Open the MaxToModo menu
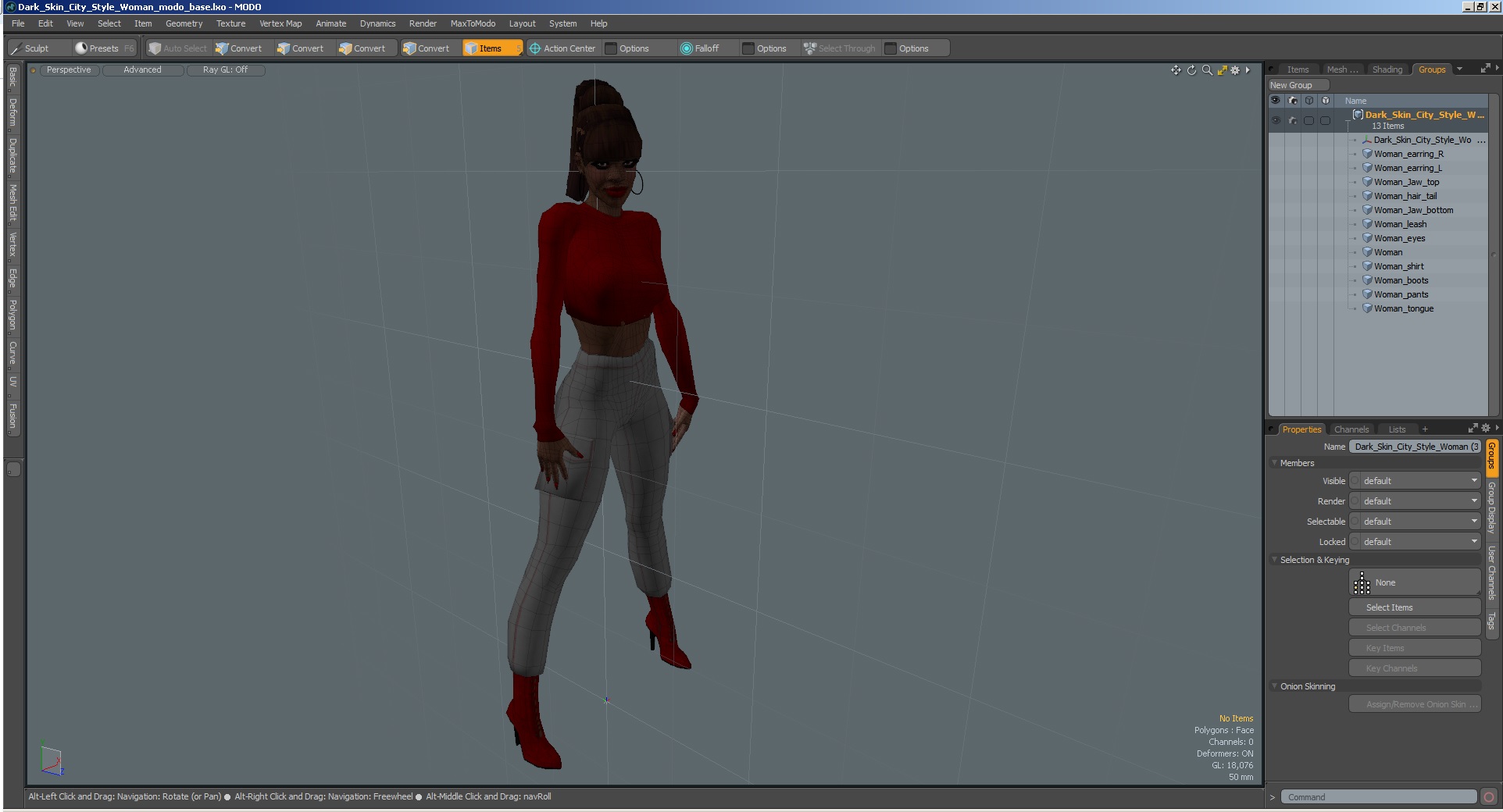The height and width of the screenshot is (812, 1503). click(473, 23)
